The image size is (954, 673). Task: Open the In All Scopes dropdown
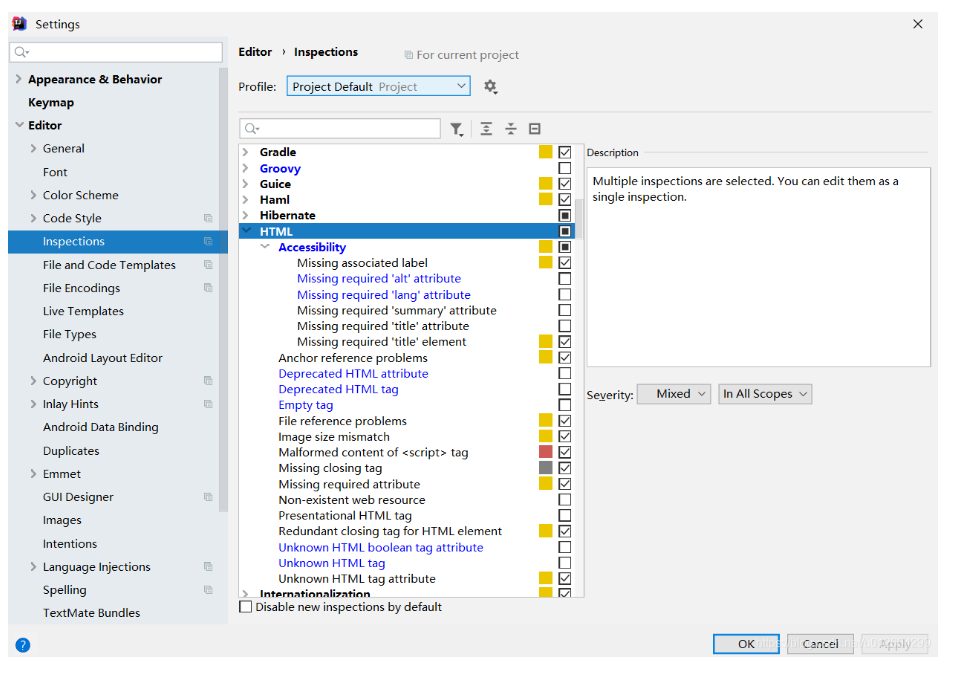coord(765,394)
